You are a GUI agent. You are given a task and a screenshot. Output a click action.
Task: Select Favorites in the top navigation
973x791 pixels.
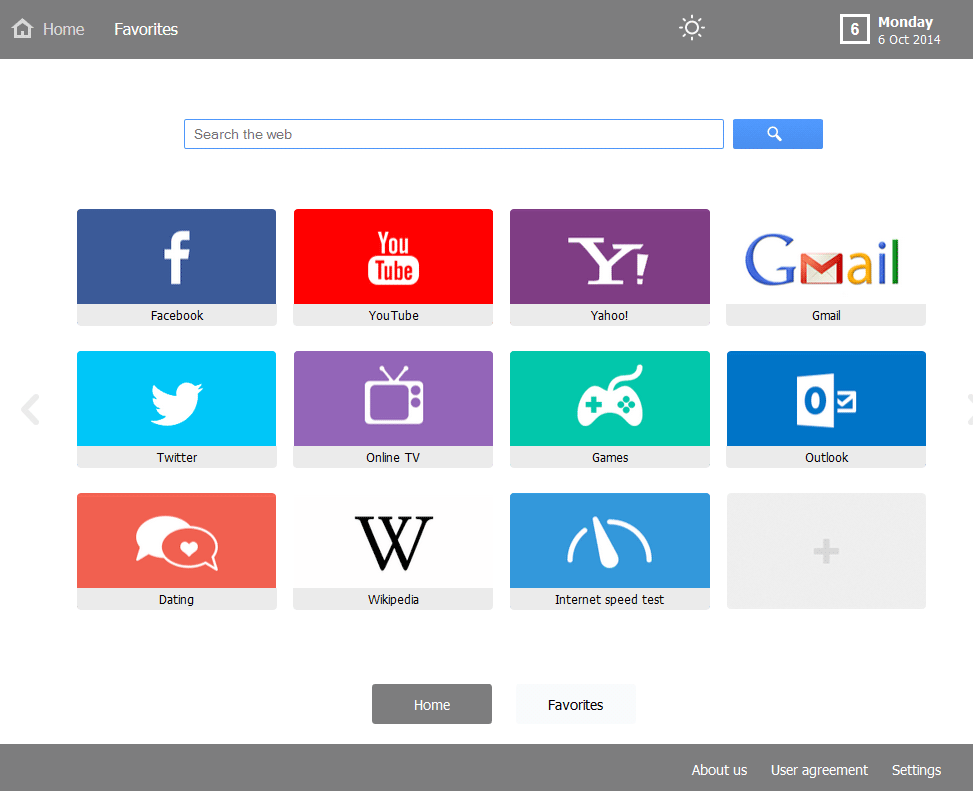146,29
